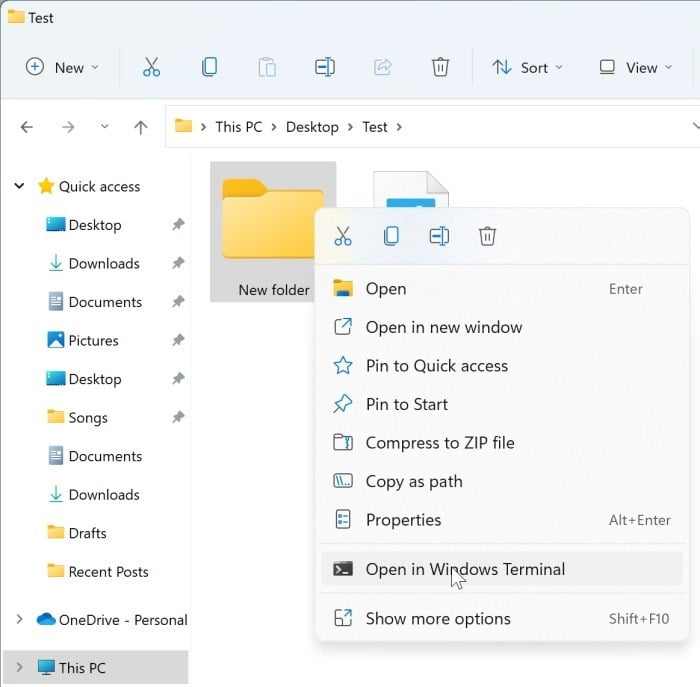This screenshot has width=700, height=687.
Task: Click Open in Windows Terminal
Action: pos(502,569)
